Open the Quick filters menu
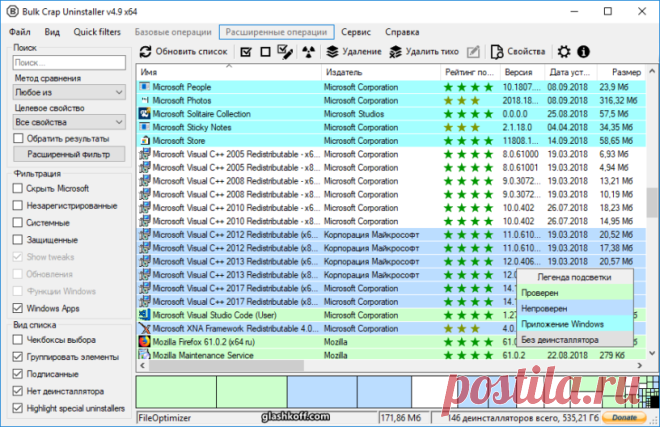Screen dimensions: 660x427 (97, 32)
